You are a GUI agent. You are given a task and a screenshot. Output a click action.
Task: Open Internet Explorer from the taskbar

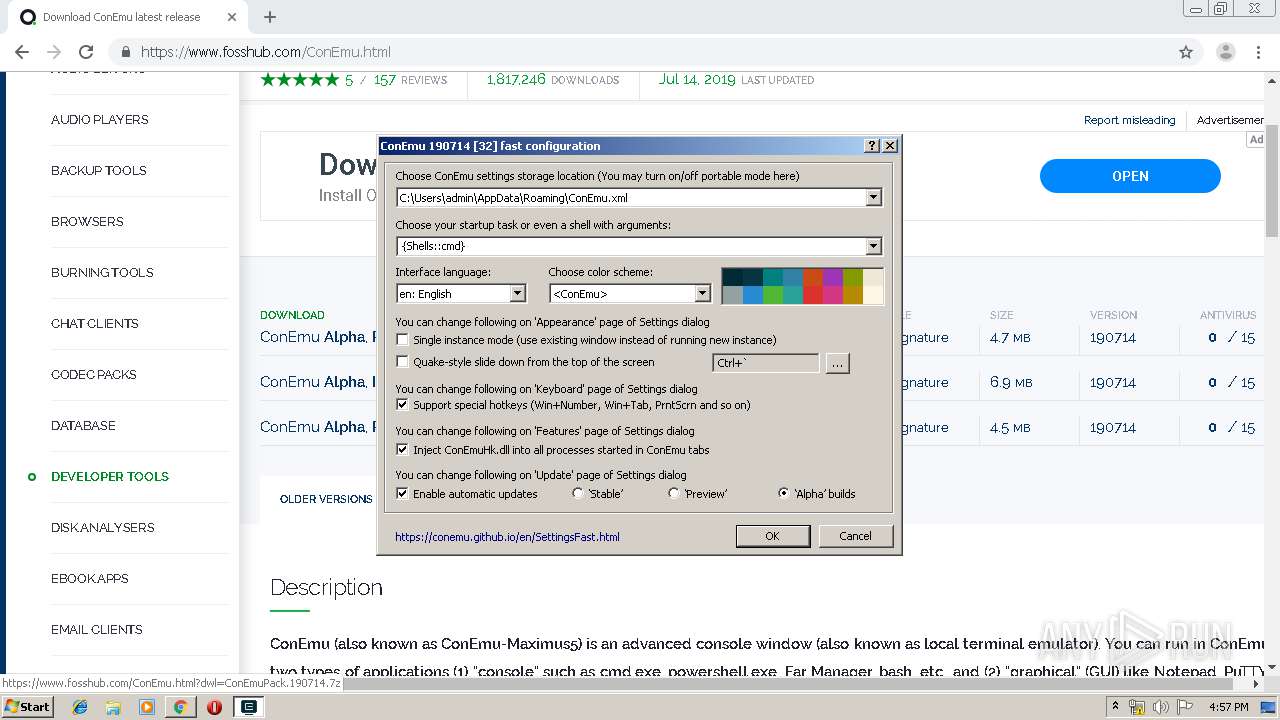pos(80,707)
